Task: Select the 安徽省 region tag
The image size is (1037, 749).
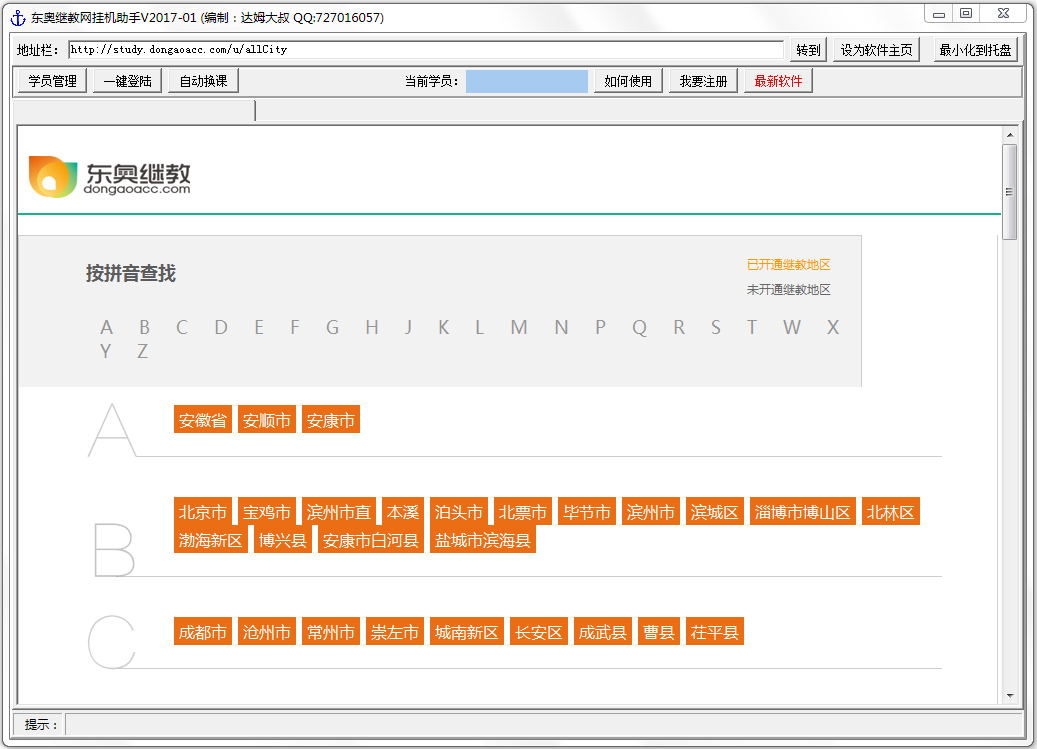Action: tap(203, 421)
